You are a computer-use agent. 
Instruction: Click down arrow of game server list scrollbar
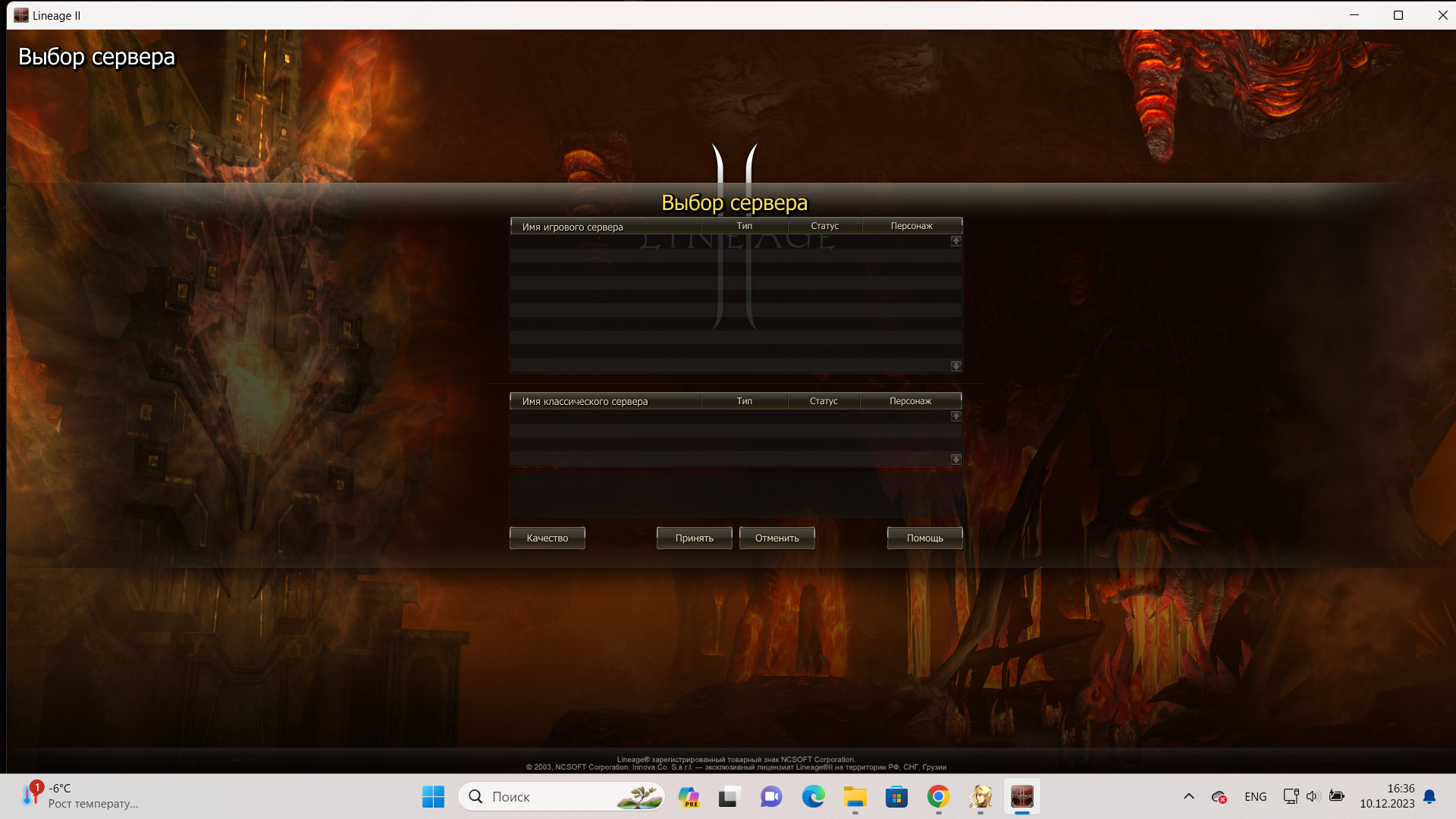[x=956, y=366]
